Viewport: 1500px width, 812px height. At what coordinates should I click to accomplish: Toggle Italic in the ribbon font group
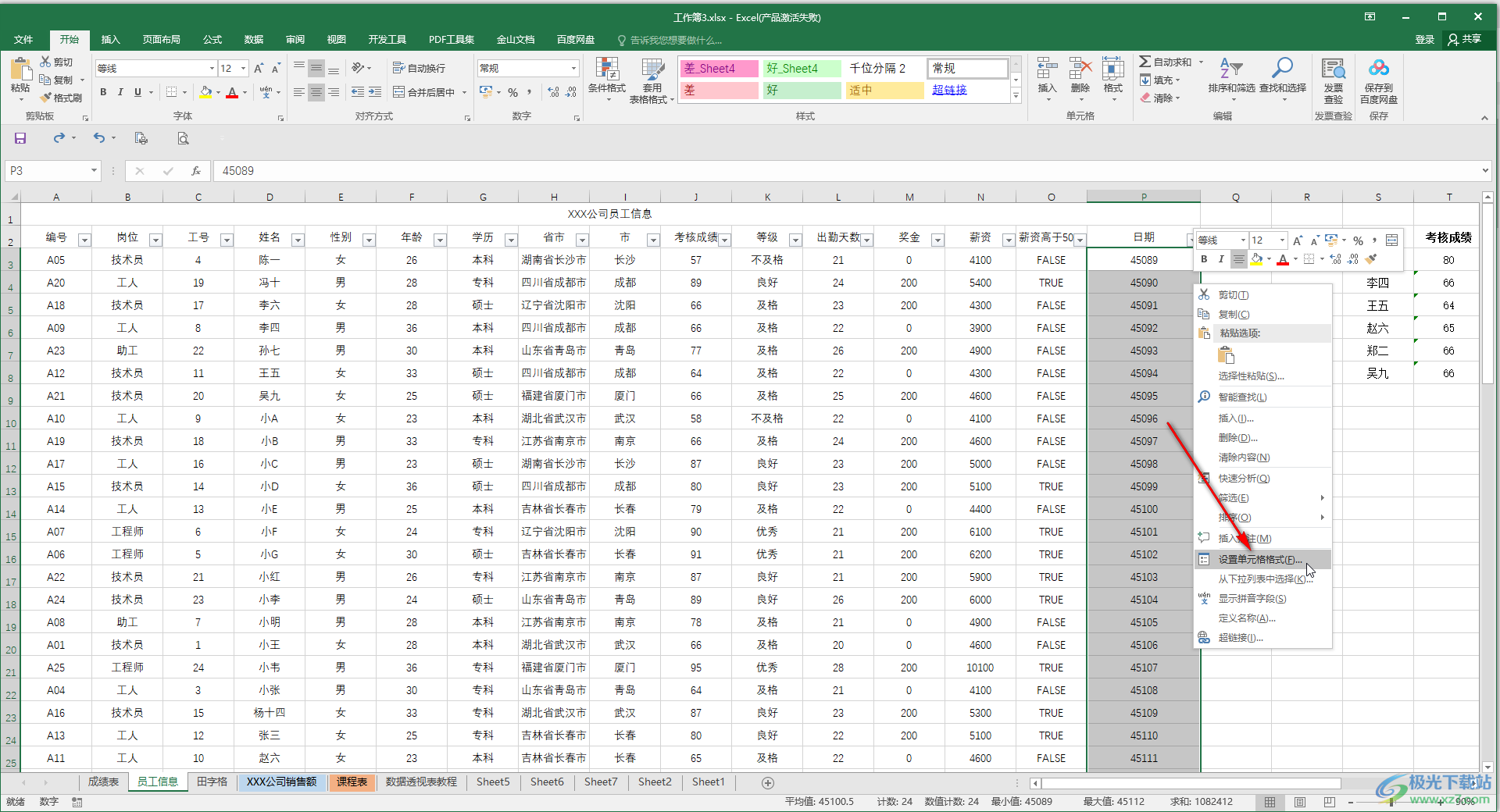point(120,92)
